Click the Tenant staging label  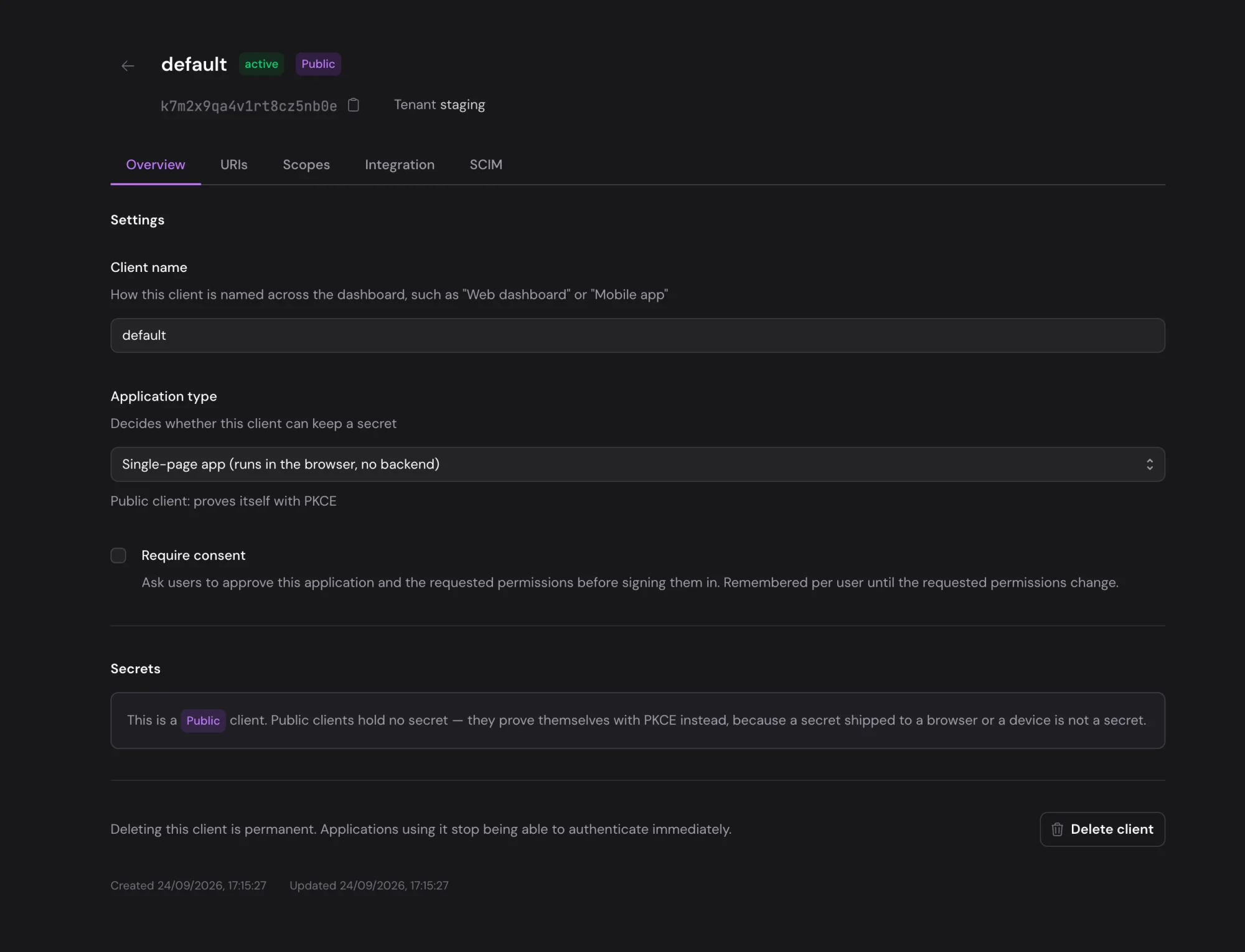coord(439,105)
